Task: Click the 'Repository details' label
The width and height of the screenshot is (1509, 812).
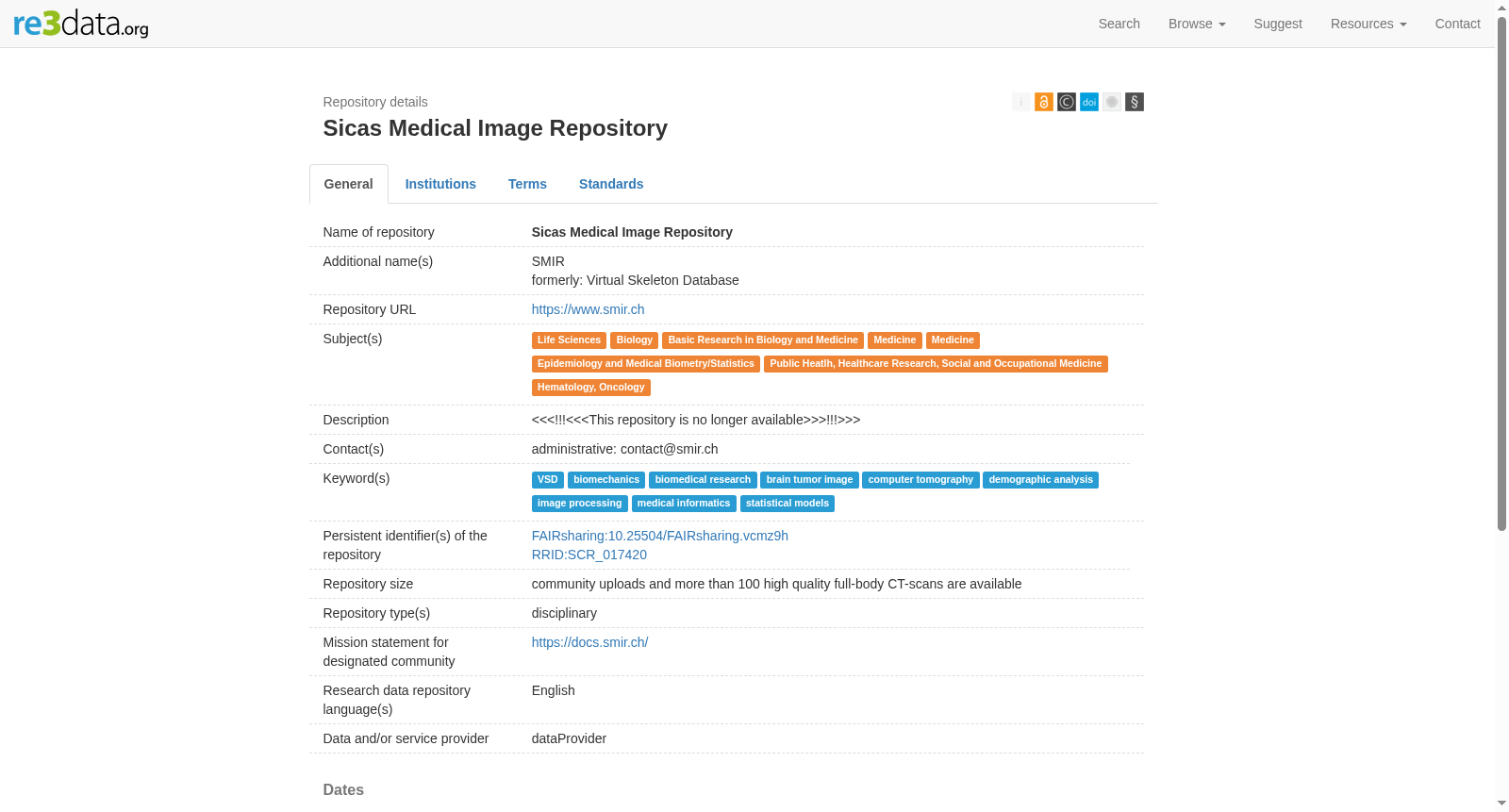Action: pyautogui.click(x=375, y=102)
